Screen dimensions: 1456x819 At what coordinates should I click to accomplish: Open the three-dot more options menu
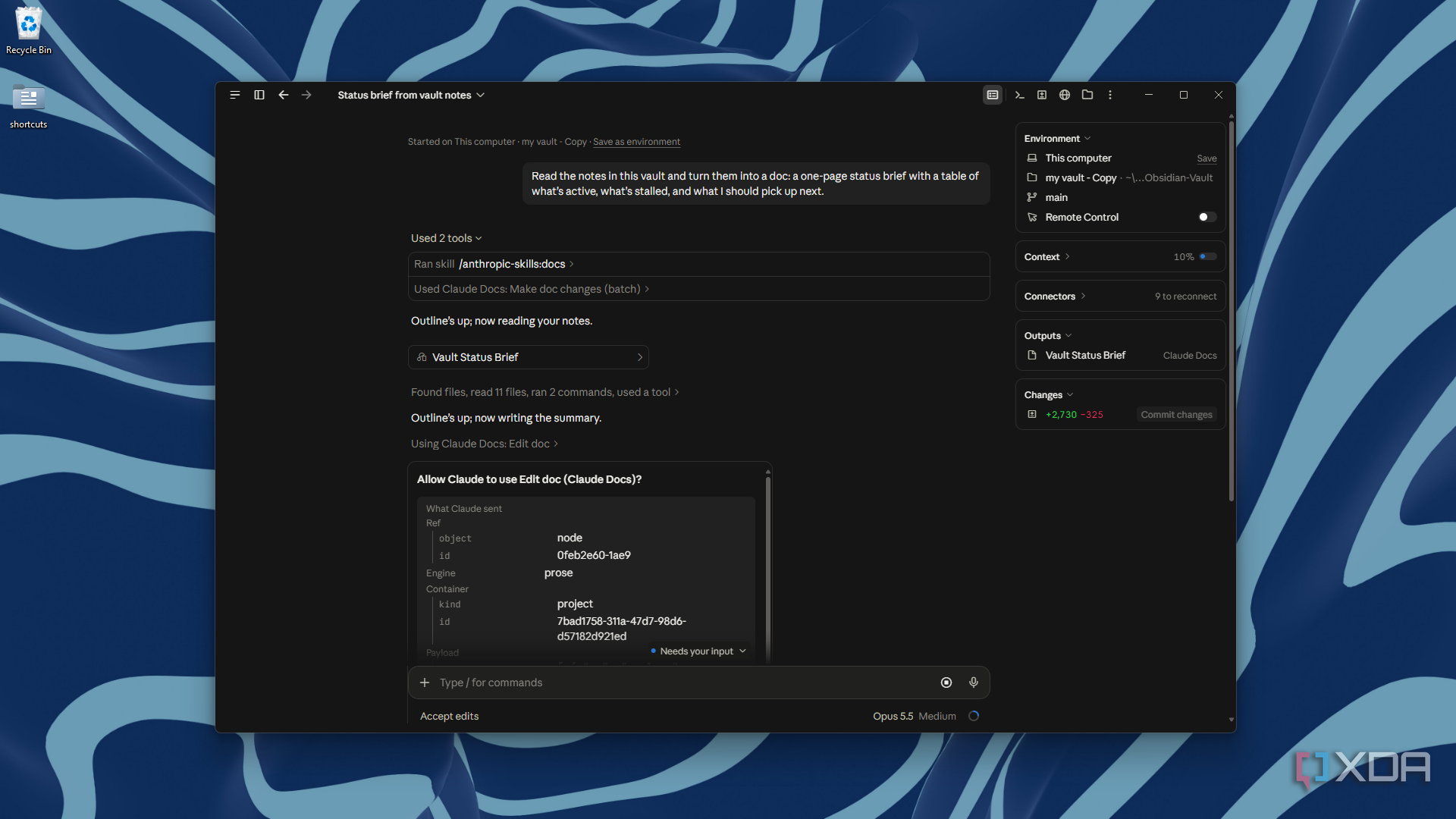click(1110, 95)
